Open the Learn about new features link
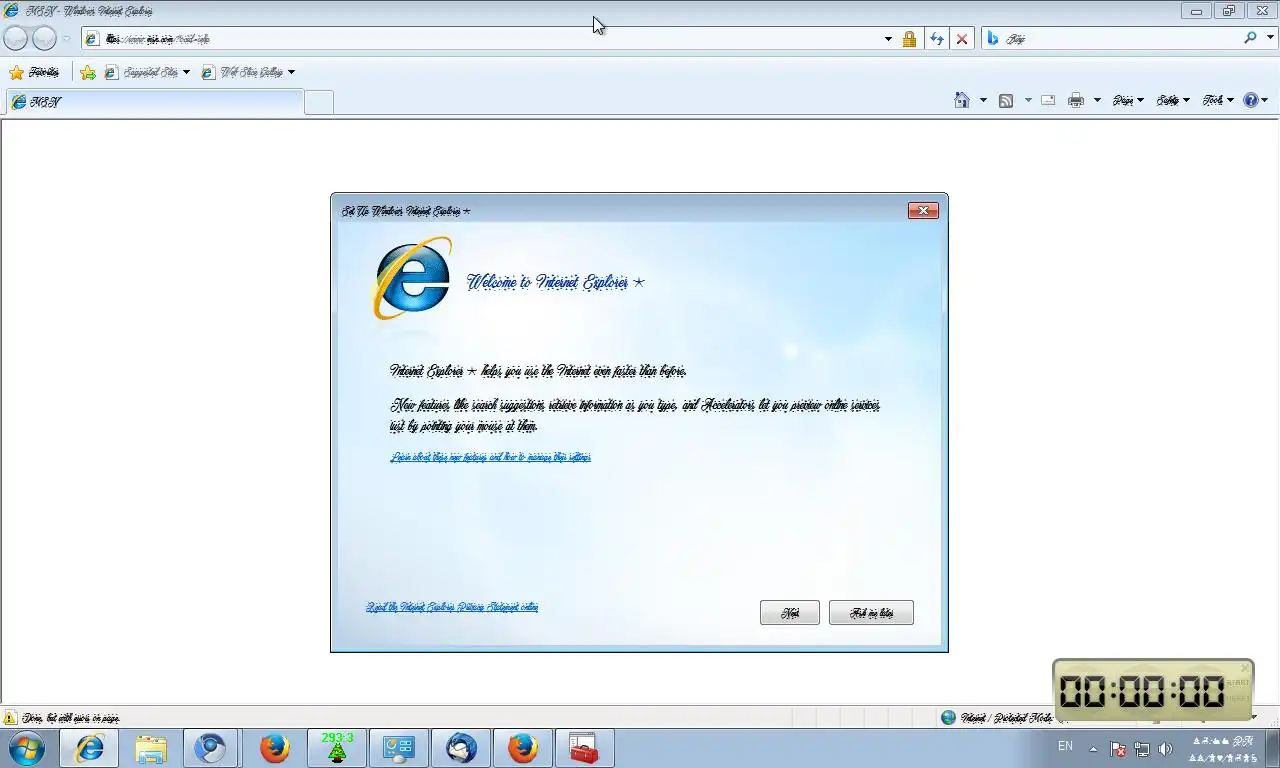This screenshot has height=768, width=1280. point(490,457)
